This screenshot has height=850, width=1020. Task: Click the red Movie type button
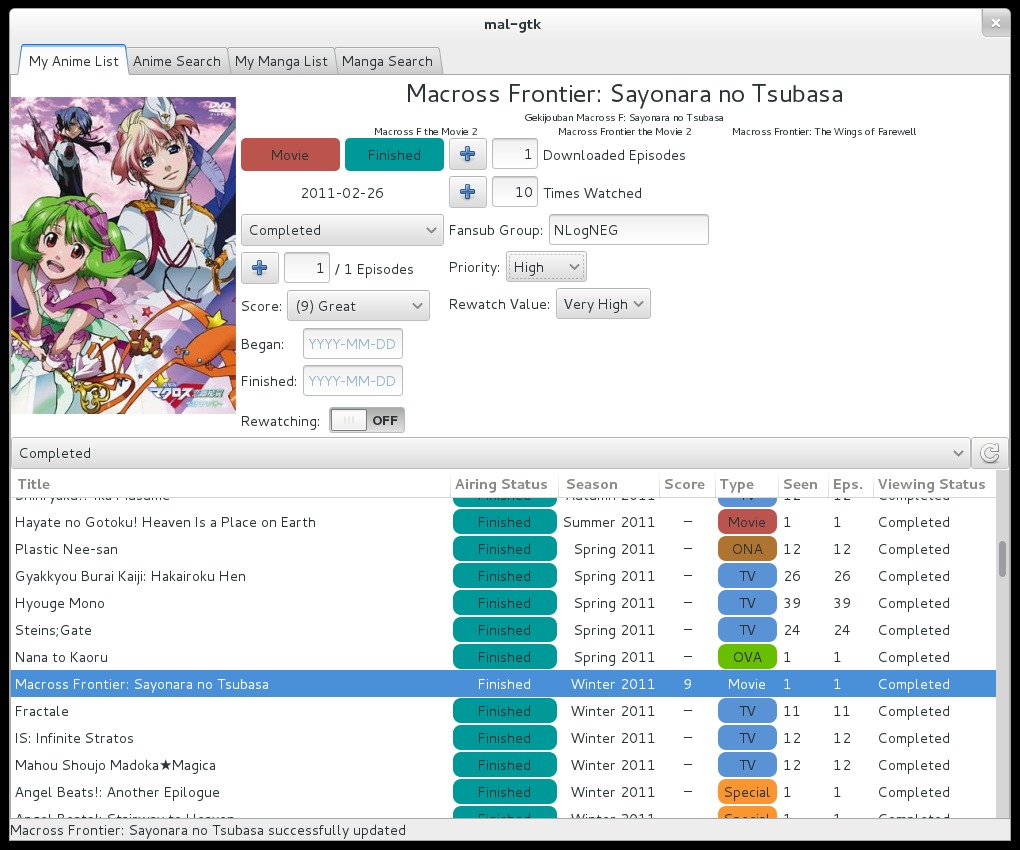pyautogui.click(x=290, y=155)
